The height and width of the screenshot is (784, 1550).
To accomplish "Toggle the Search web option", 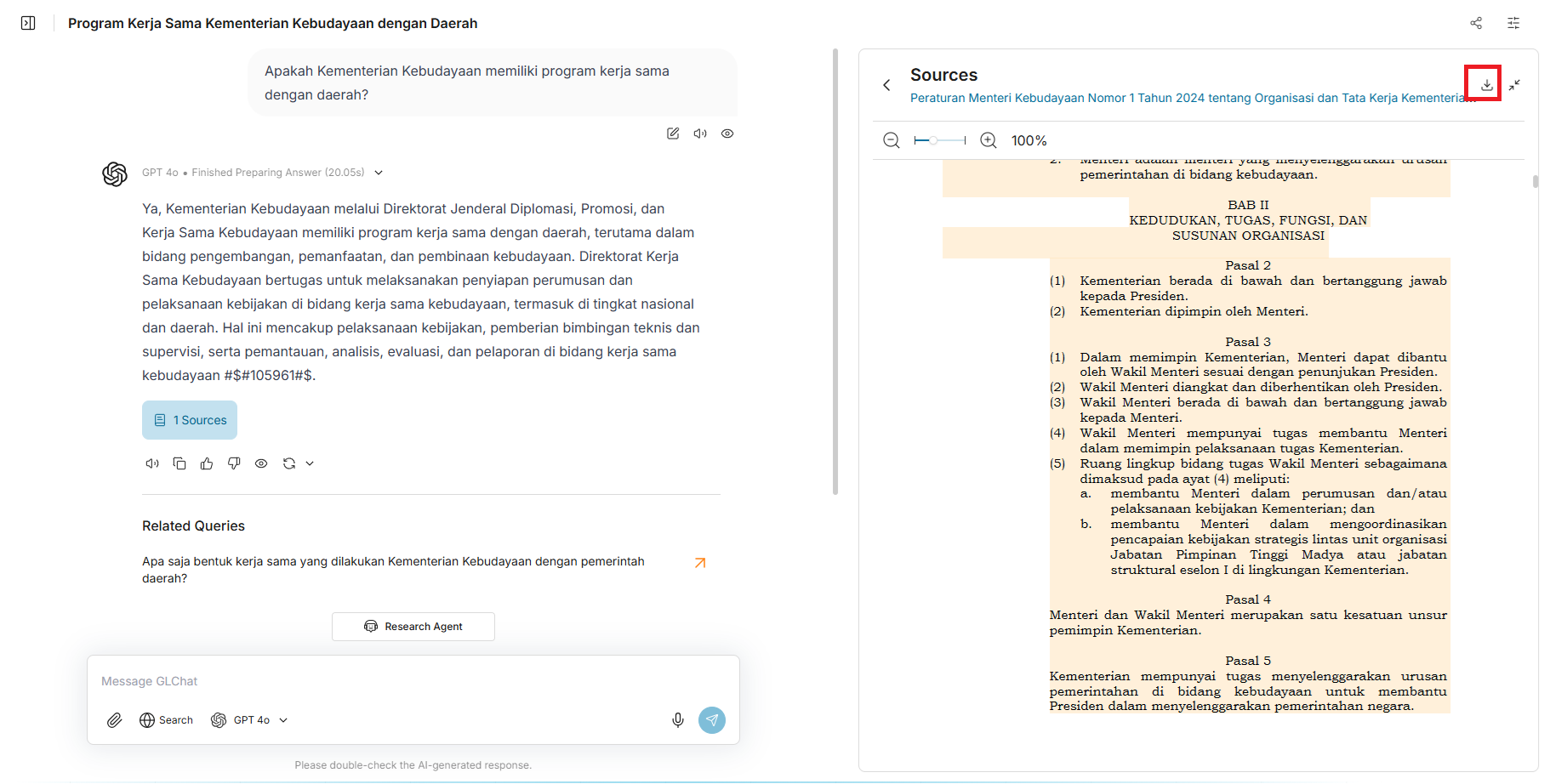I will tap(167, 720).
